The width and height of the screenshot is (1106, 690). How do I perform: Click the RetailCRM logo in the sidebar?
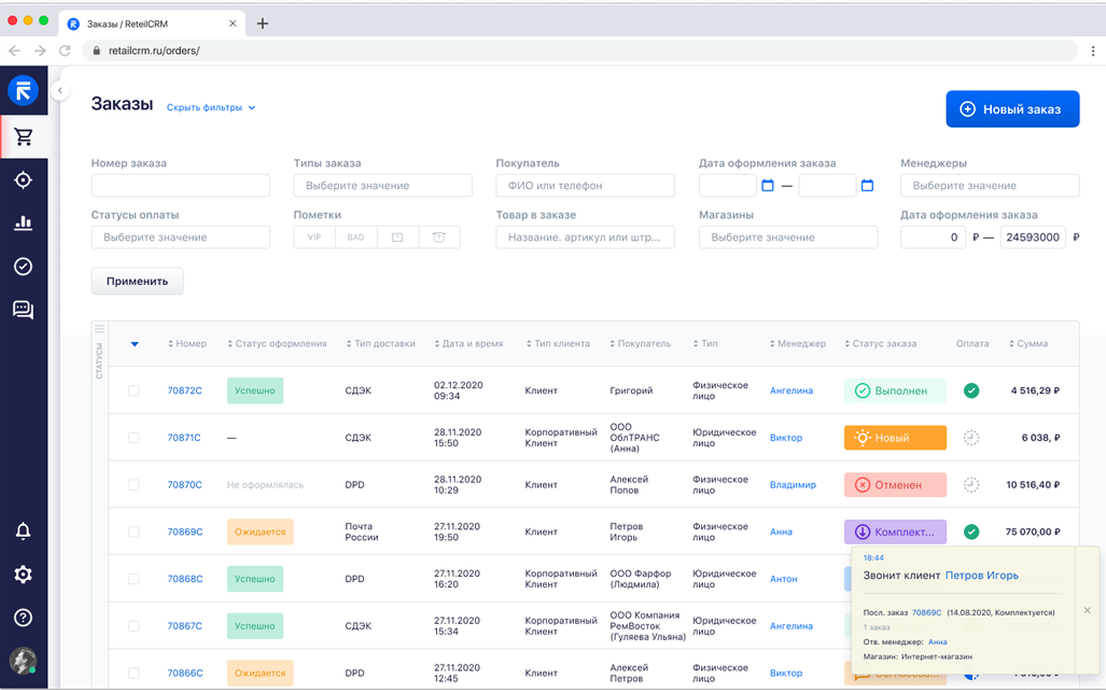click(x=23, y=90)
